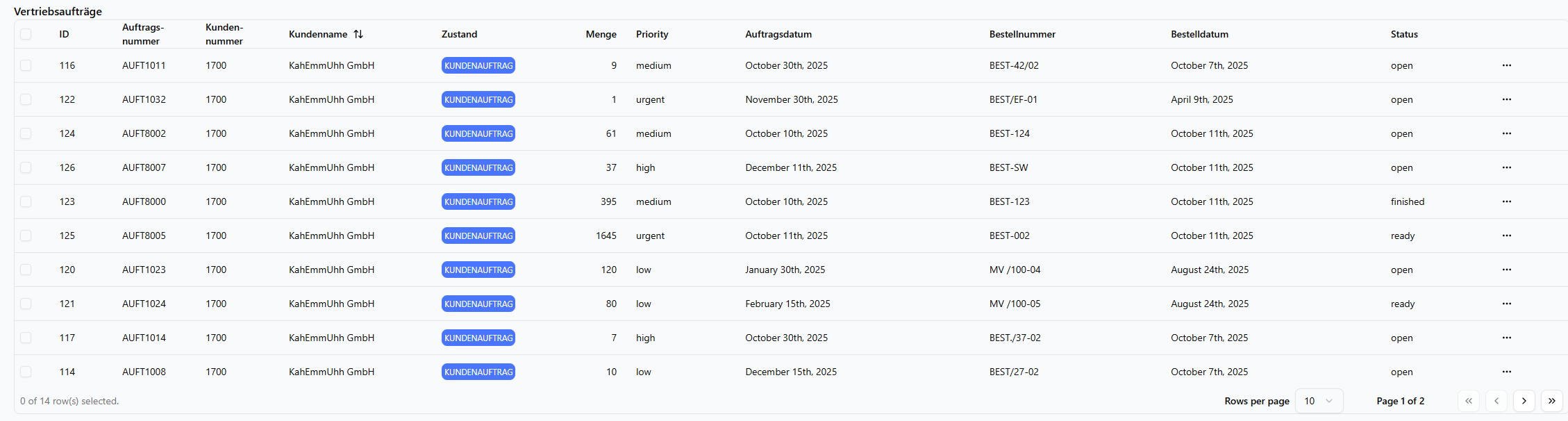This screenshot has width=1568, height=421.
Task: Click the Auftragsdatum column header
Action: (x=778, y=34)
